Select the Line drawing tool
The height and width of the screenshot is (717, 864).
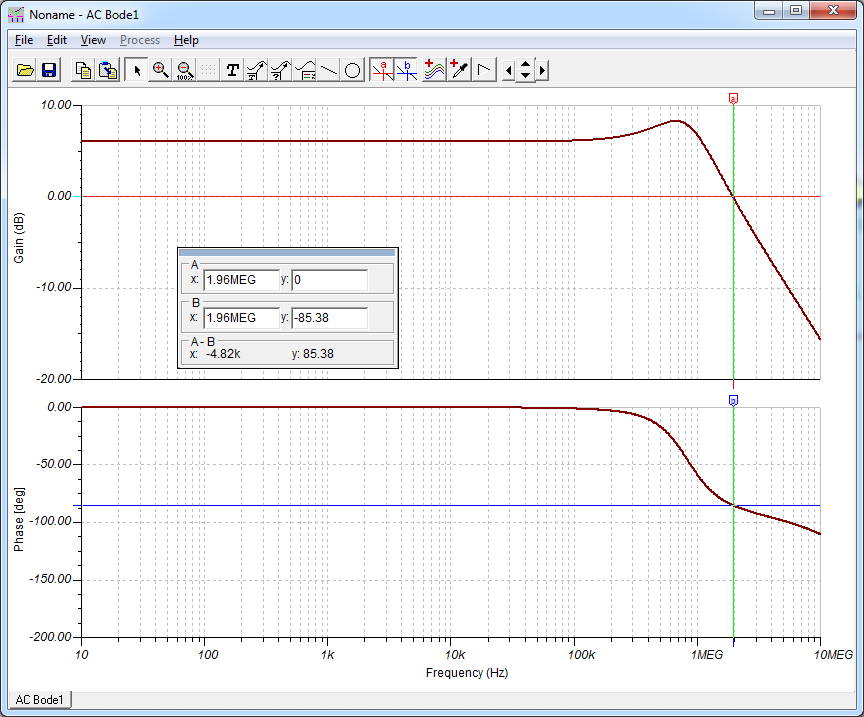coord(328,70)
